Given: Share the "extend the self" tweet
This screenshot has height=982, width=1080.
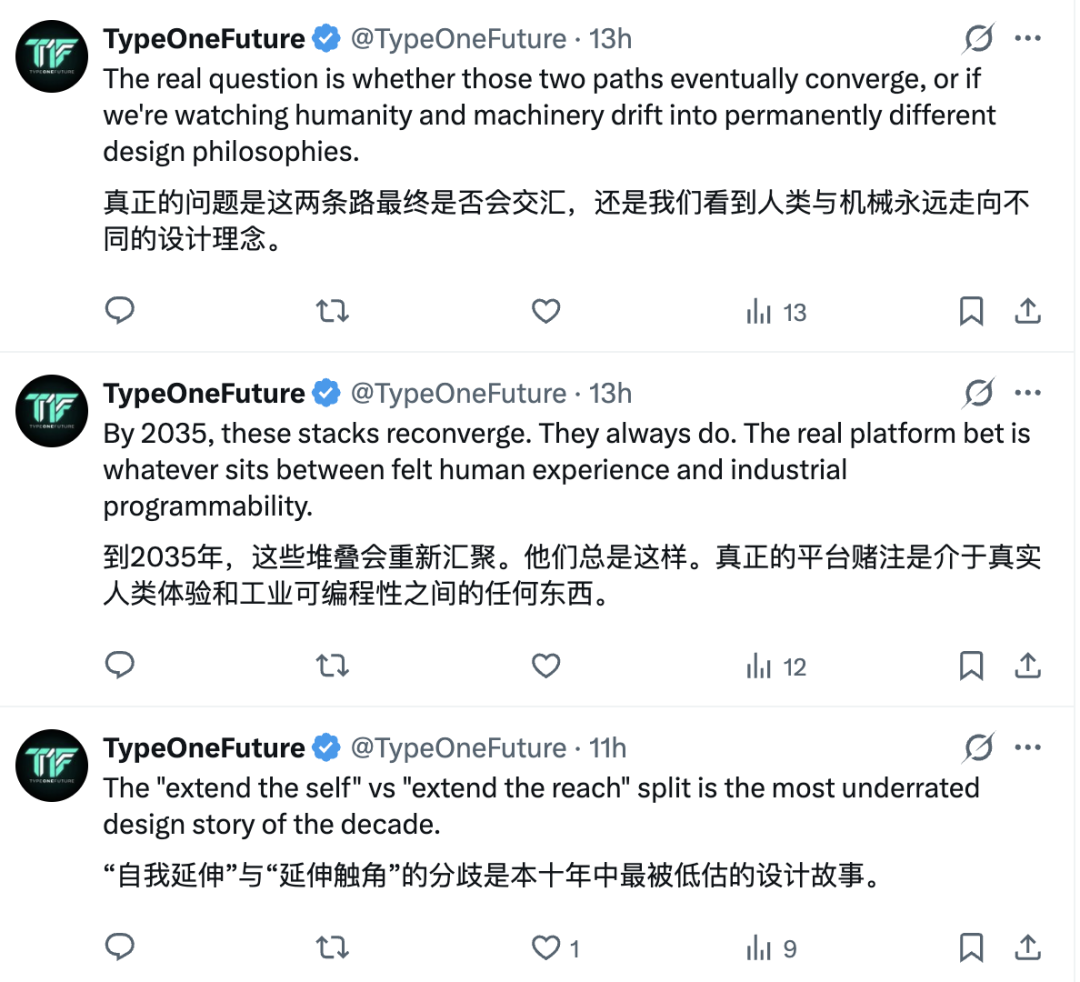Looking at the screenshot, I should (1027, 947).
